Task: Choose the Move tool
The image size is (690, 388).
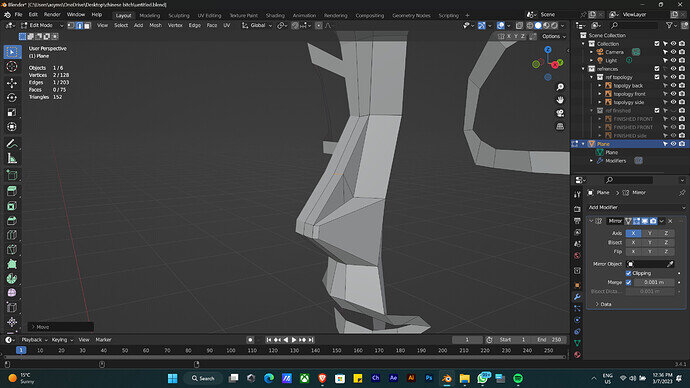Action: point(12,83)
